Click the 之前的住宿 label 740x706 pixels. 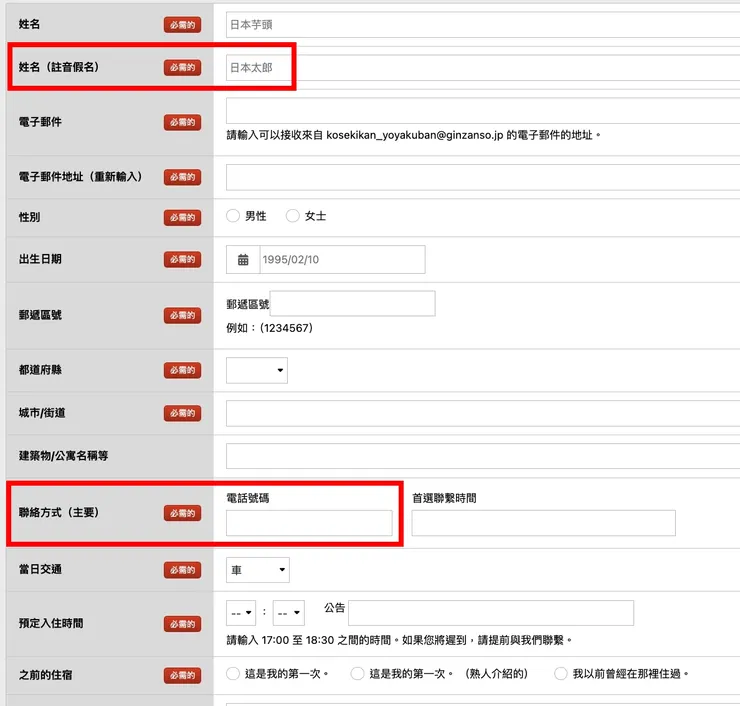click(x=45, y=675)
